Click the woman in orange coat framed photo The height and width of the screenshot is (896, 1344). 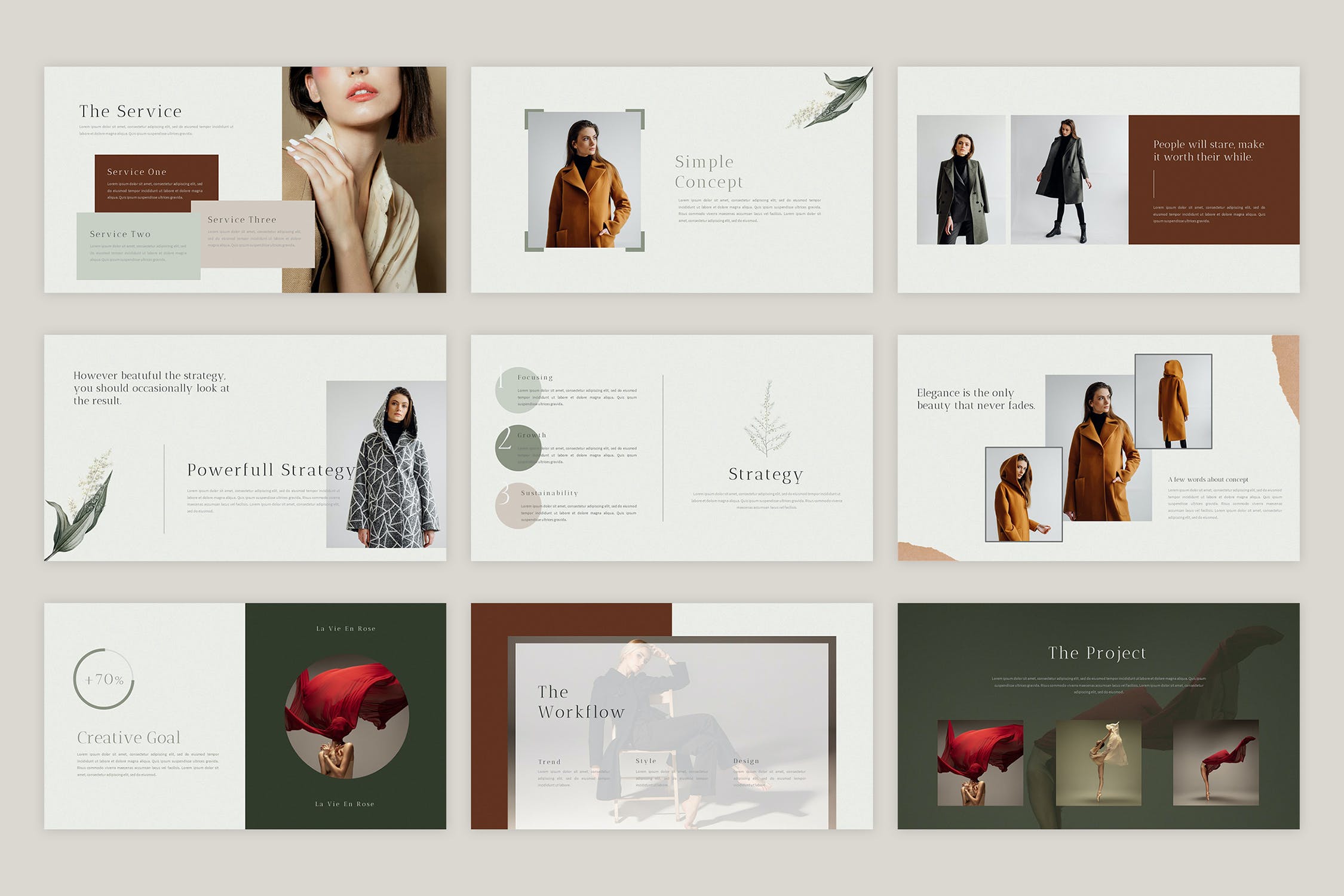point(584,180)
